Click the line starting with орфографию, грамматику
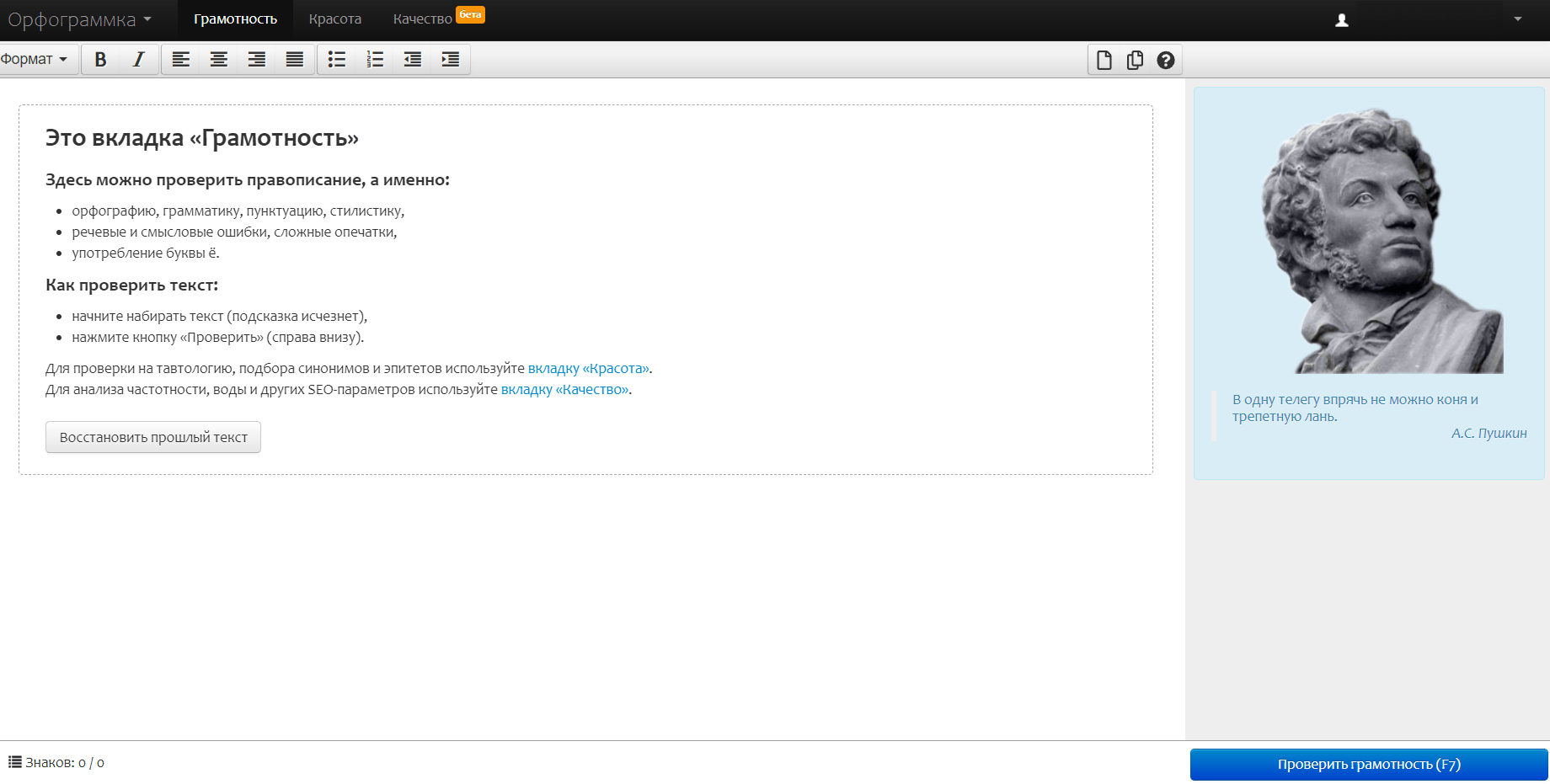 pos(238,211)
